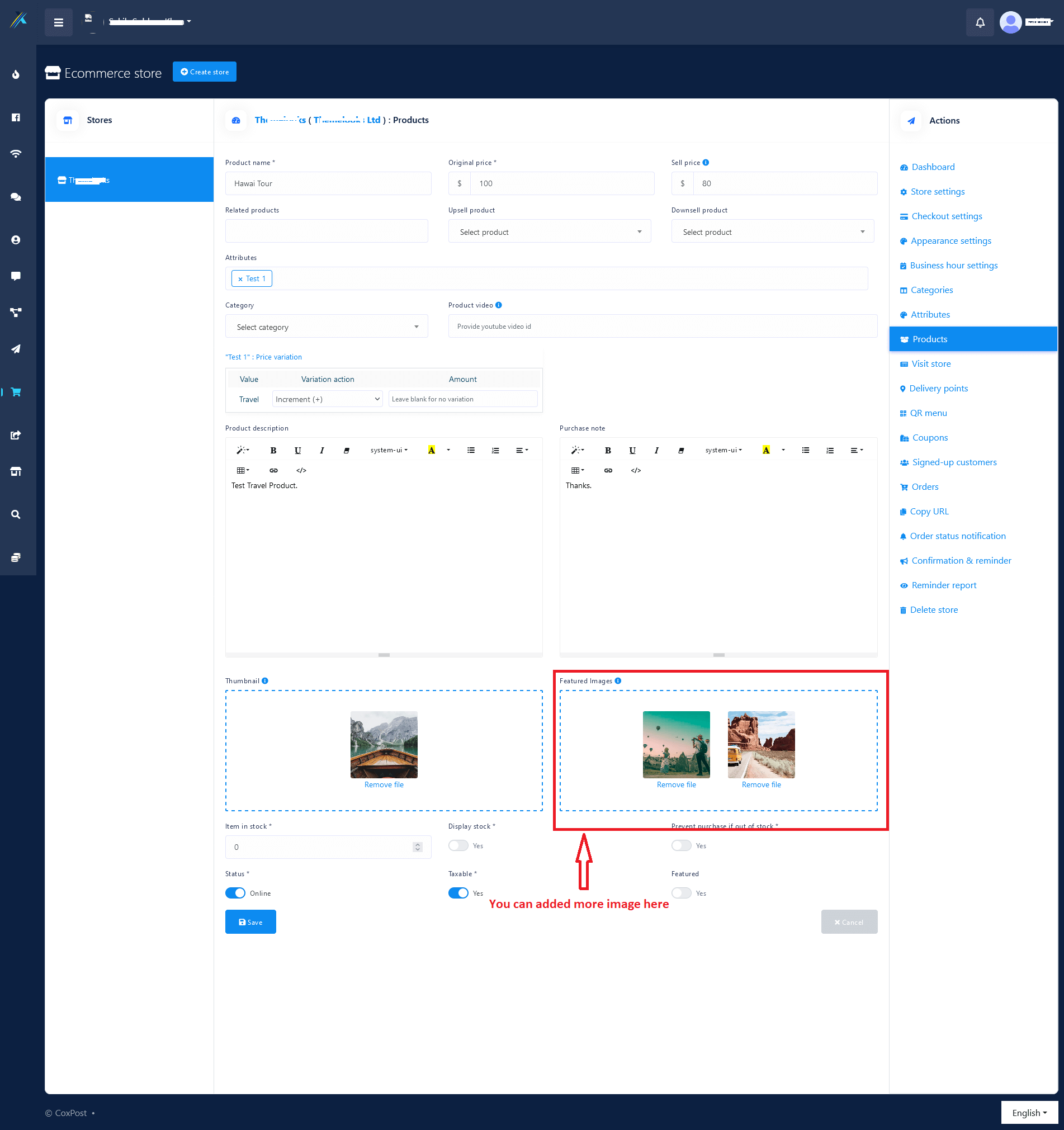
Task: Open Store settings from Actions panel
Action: (x=937, y=192)
